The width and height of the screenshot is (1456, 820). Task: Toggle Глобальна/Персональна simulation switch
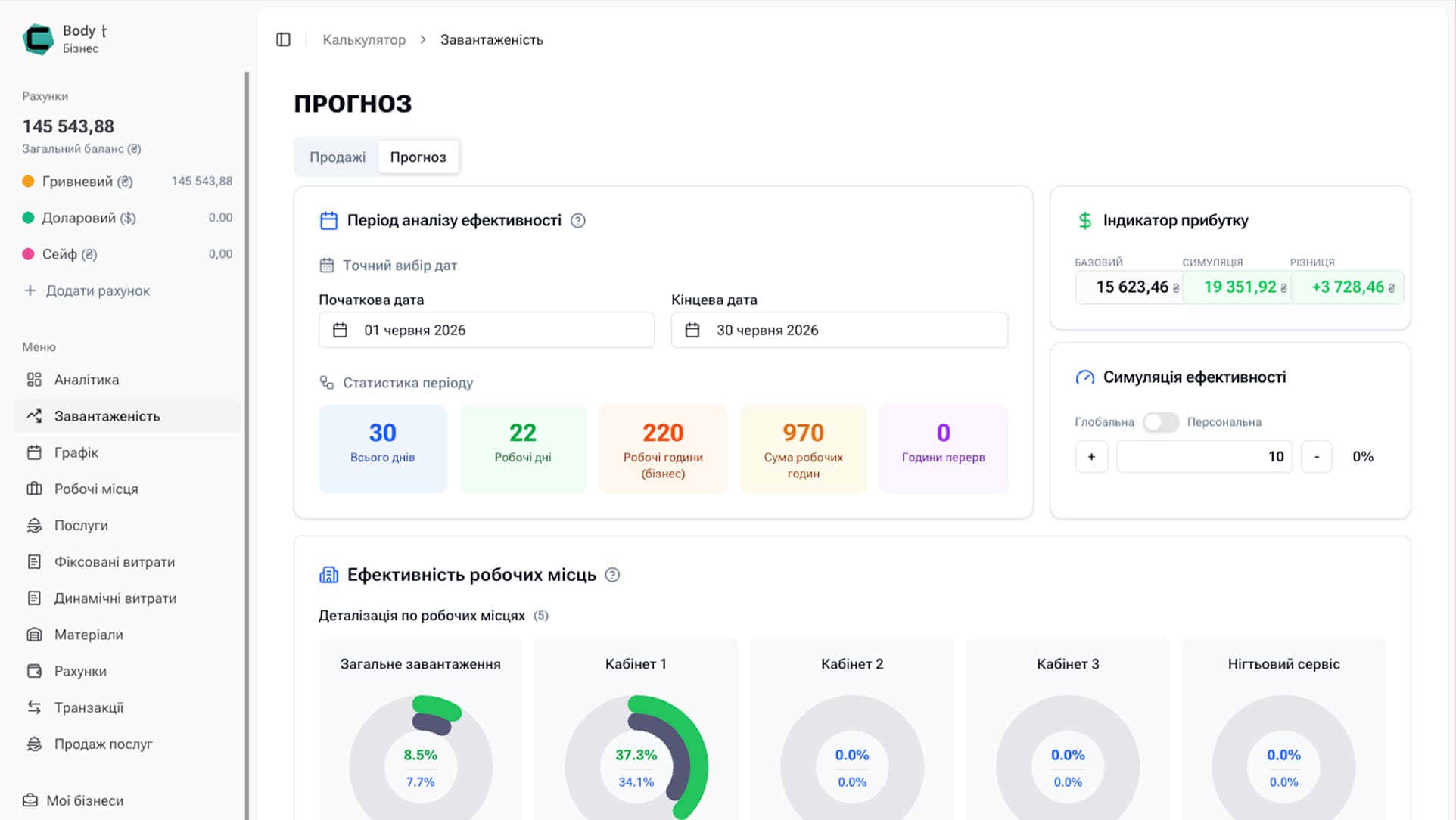coord(1161,422)
